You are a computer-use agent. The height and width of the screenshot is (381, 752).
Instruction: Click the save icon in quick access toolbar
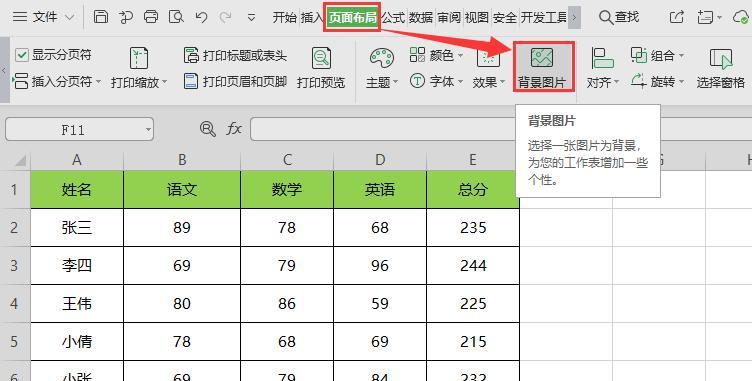point(101,17)
